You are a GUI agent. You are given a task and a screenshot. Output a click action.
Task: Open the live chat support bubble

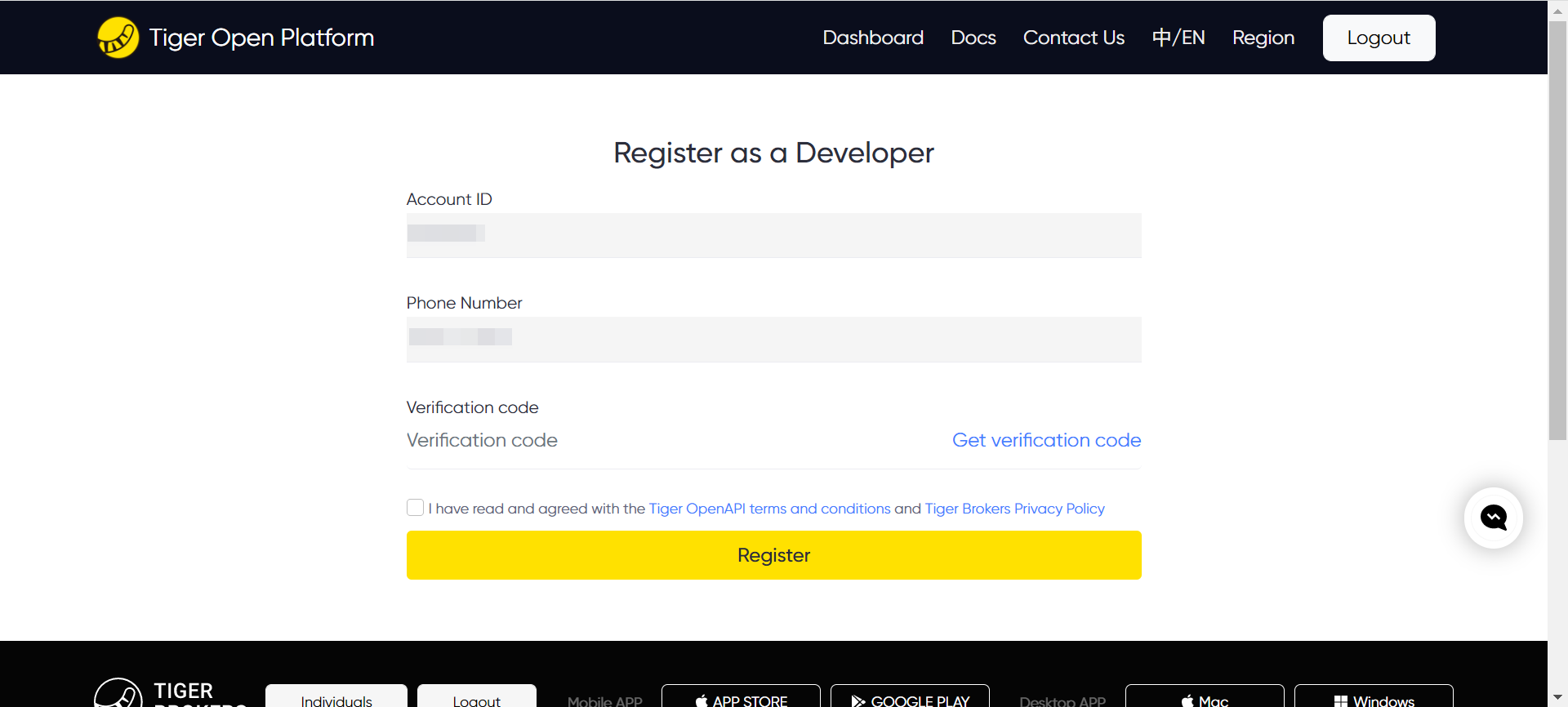coord(1493,518)
